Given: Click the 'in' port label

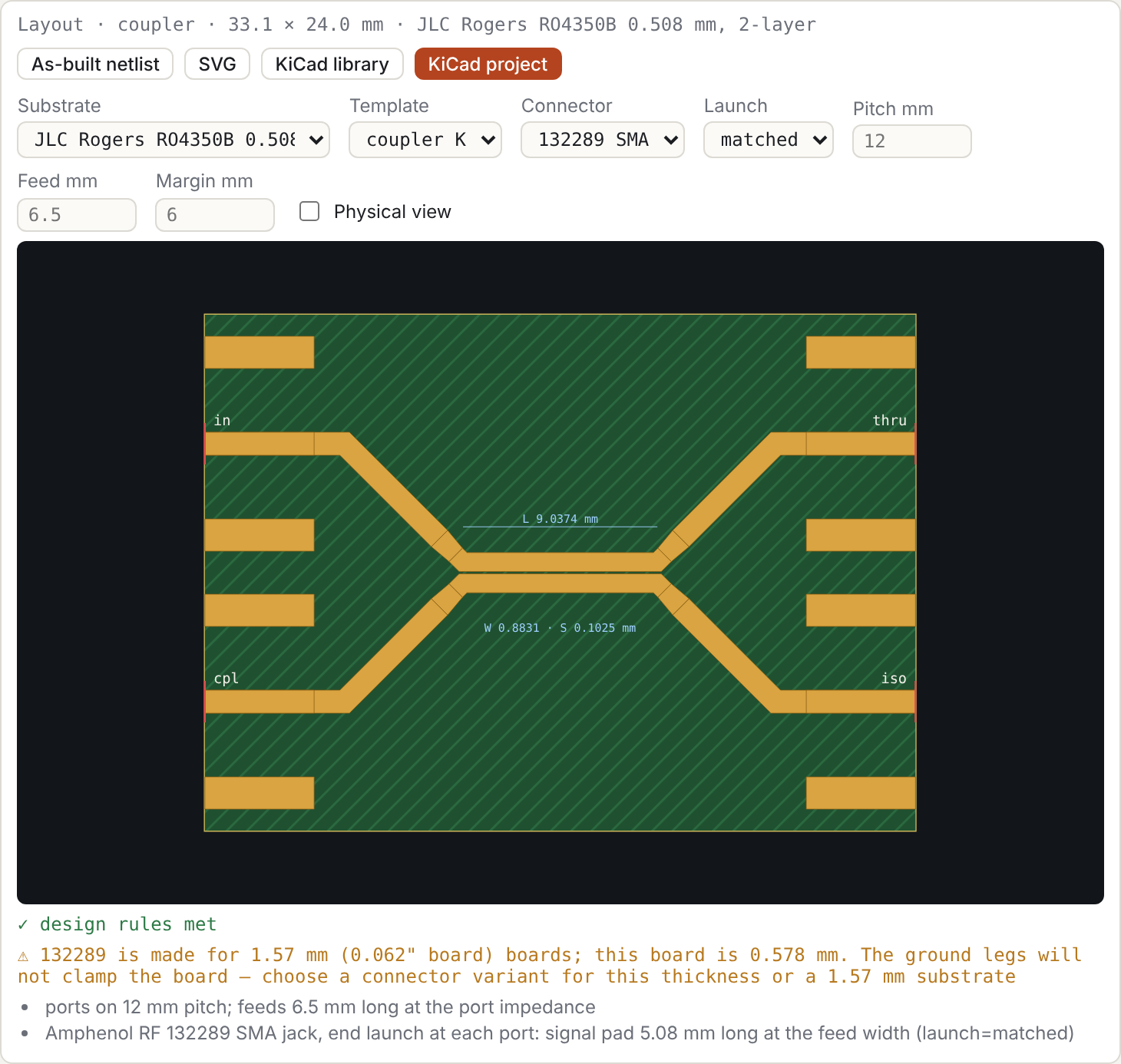Looking at the screenshot, I should [x=222, y=420].
